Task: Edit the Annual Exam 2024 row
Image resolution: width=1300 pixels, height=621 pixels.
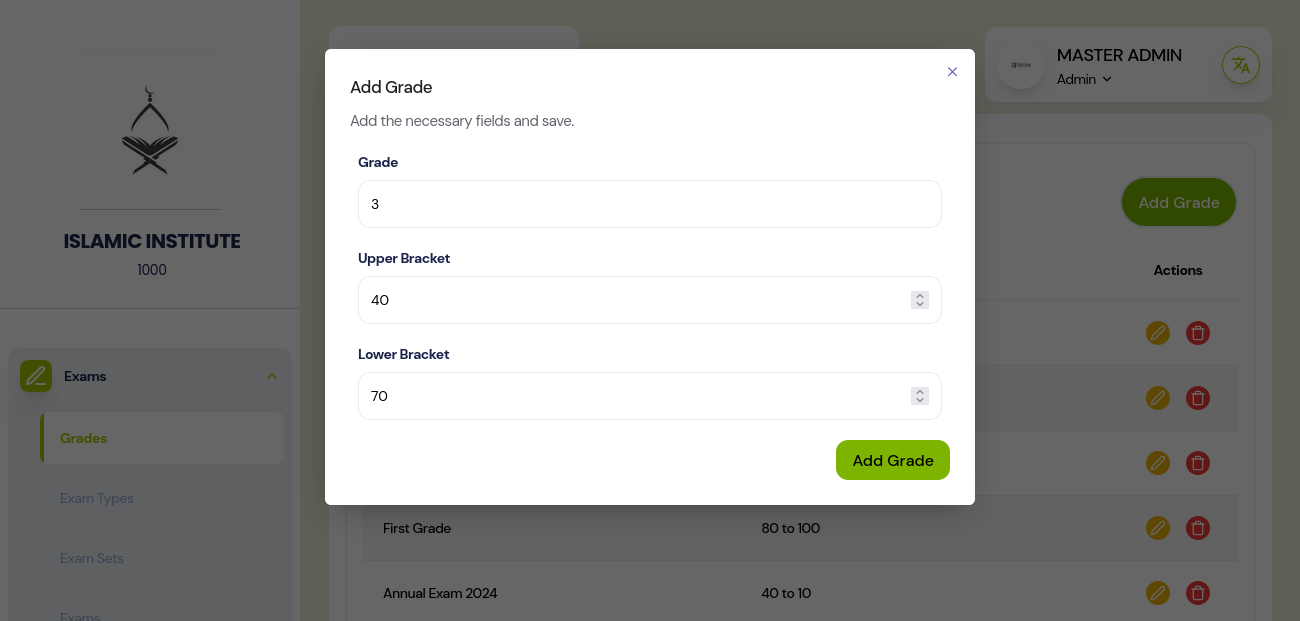Action: (1157, 593)
